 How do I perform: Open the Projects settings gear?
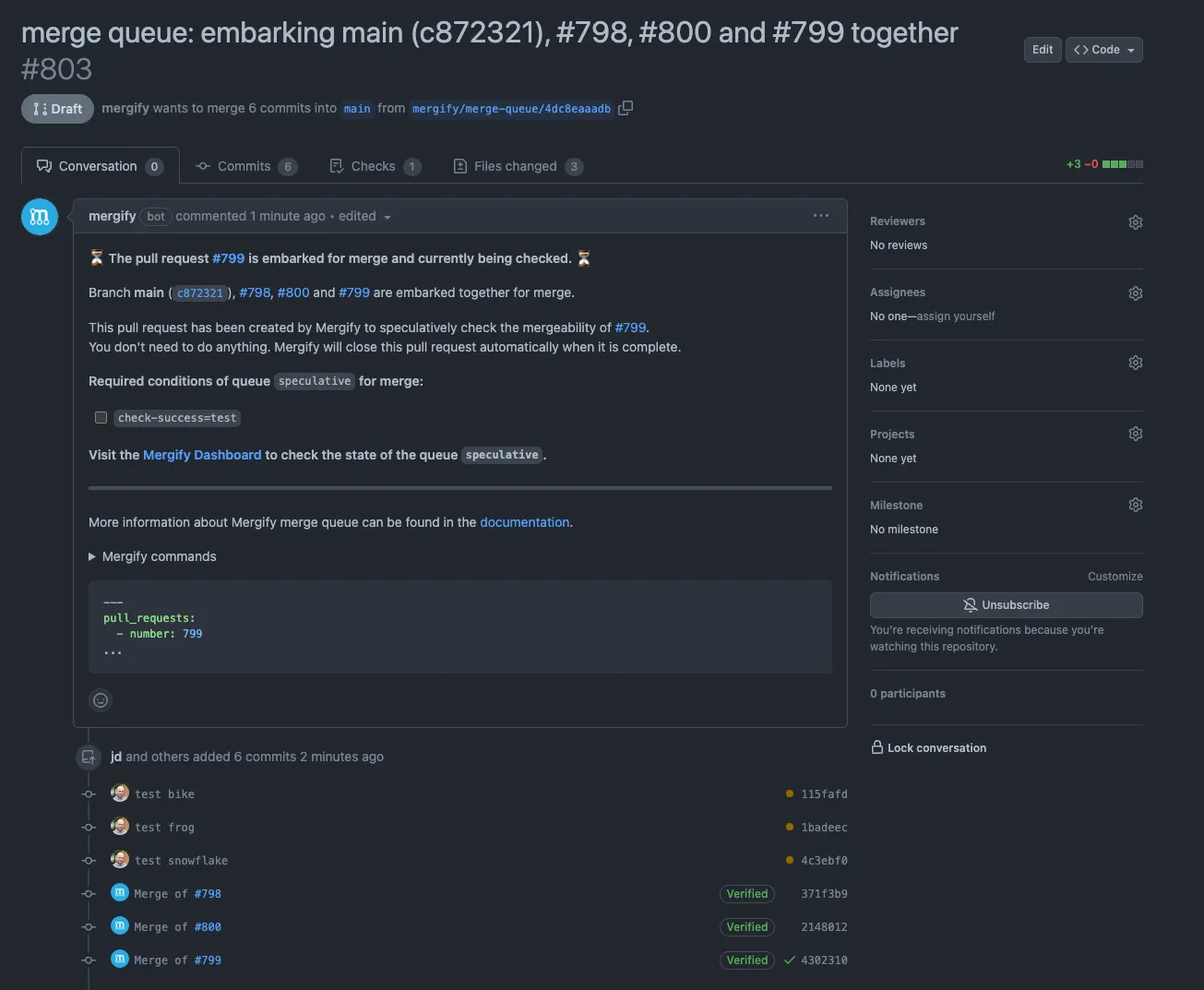(x=1135, y=433)
